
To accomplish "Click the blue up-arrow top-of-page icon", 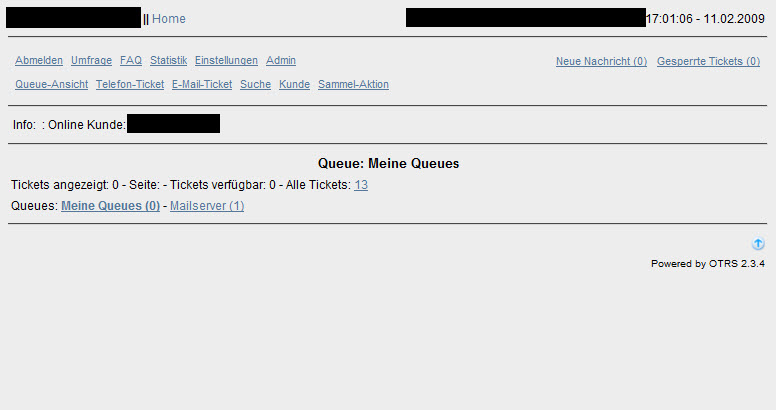I will point(758,244).
